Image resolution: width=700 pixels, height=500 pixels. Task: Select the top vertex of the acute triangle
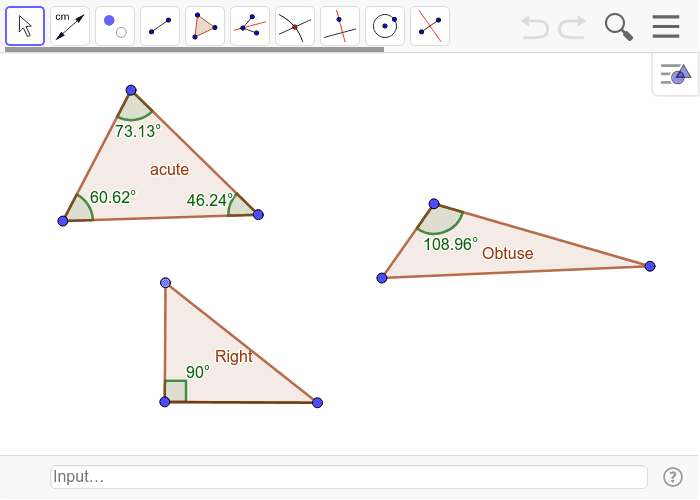(131, 90)
